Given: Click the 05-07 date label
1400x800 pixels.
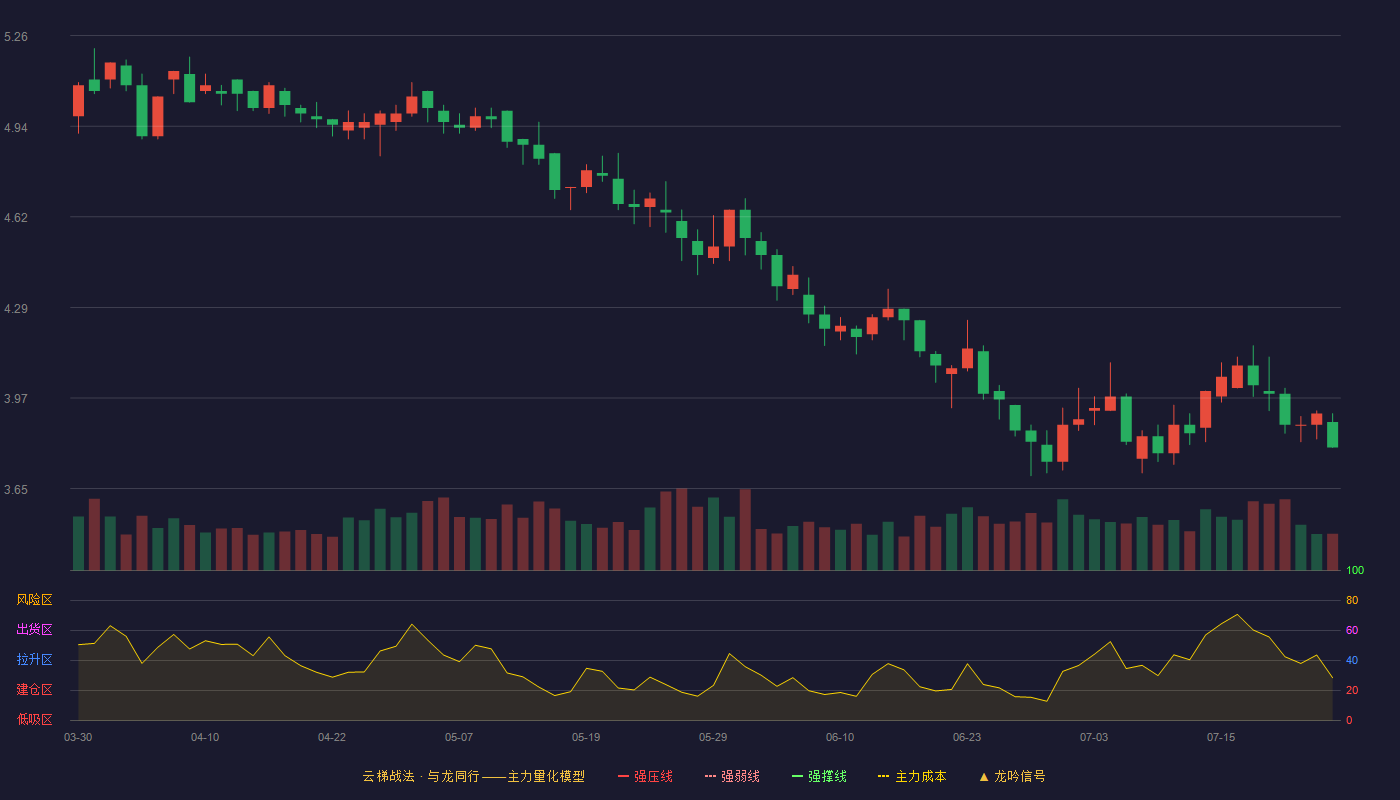Looking at the screenshot, I should (x=459, y=737).
